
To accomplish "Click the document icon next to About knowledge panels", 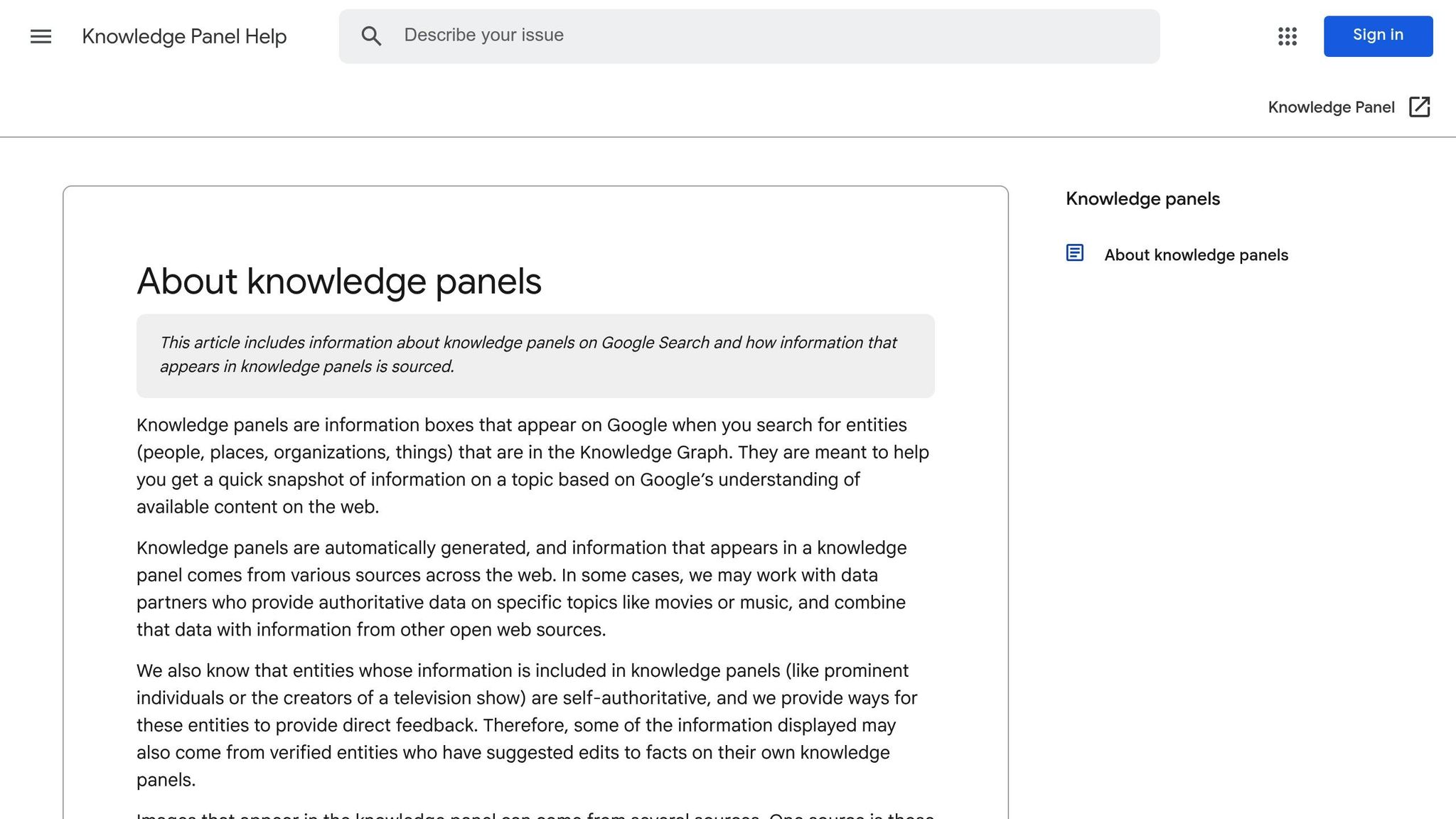I will click(x=1075, y=252).
